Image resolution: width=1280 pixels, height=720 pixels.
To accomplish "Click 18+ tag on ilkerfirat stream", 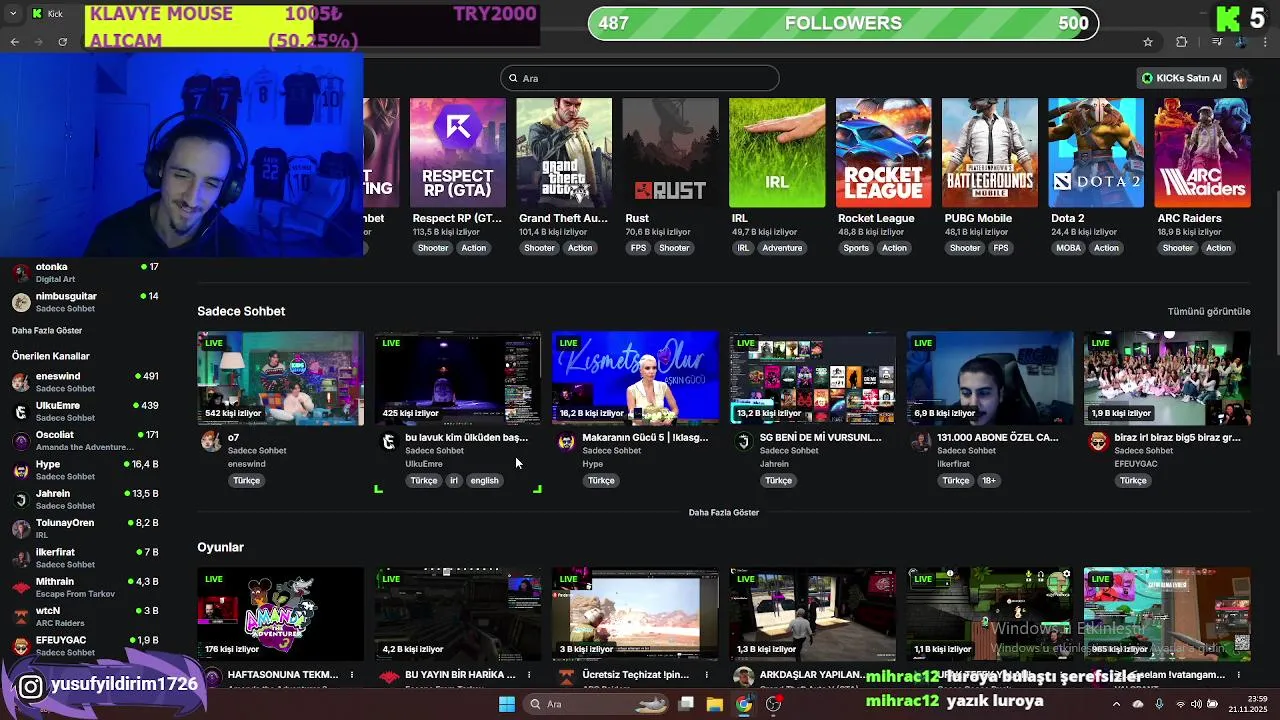I will 988,481.
